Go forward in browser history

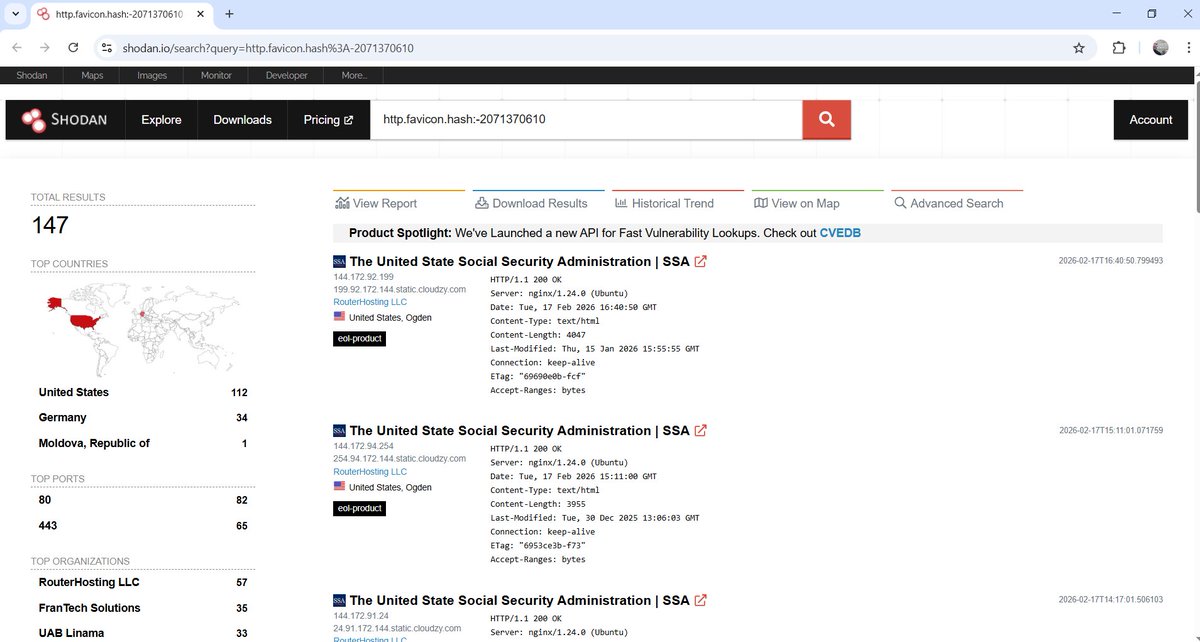click(x=45, y=47)
